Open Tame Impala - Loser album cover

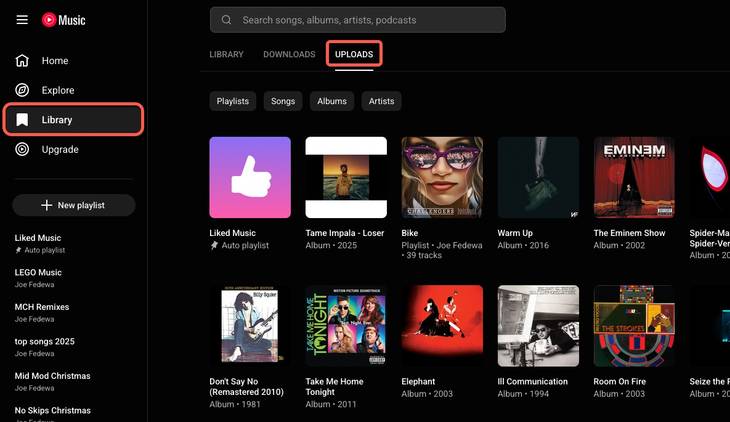346,177
